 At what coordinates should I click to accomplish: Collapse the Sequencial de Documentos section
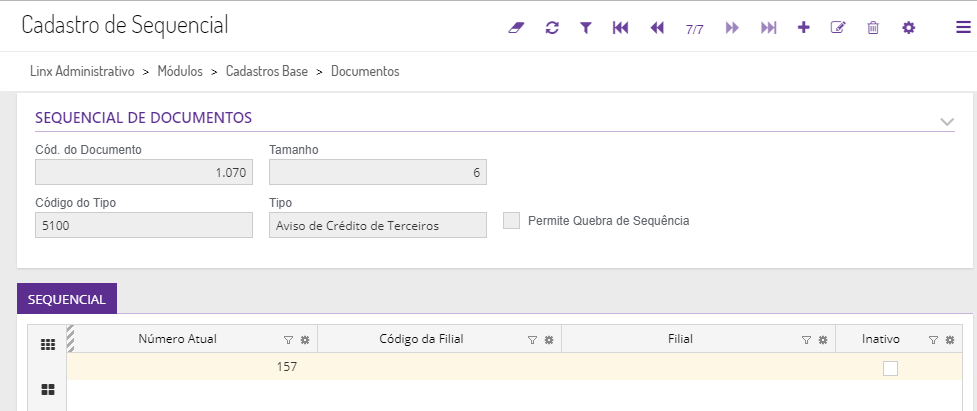pyautogui.click(x=947, y=122)
